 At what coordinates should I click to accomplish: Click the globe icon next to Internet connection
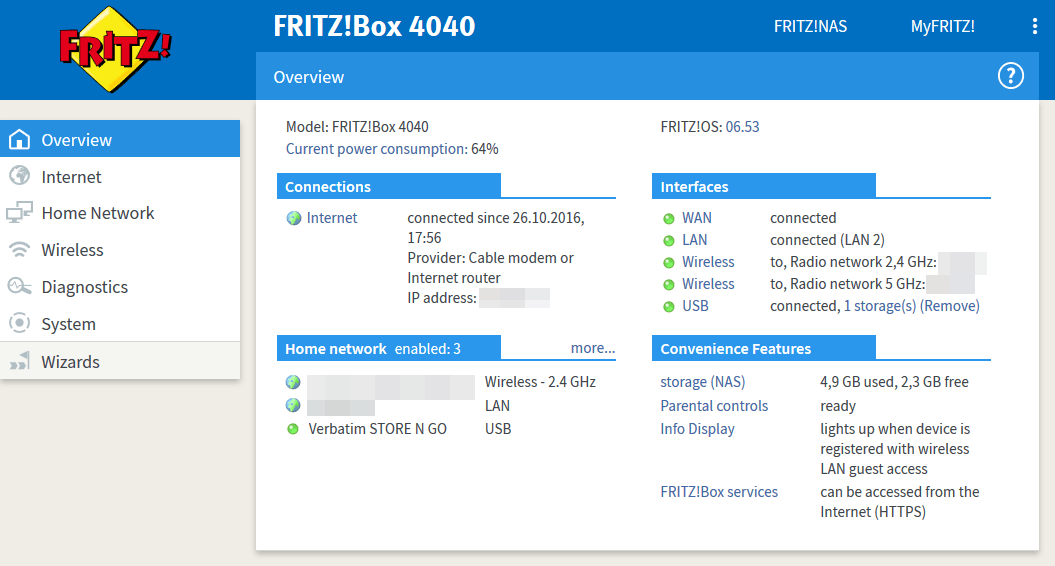tap(293, 218)
